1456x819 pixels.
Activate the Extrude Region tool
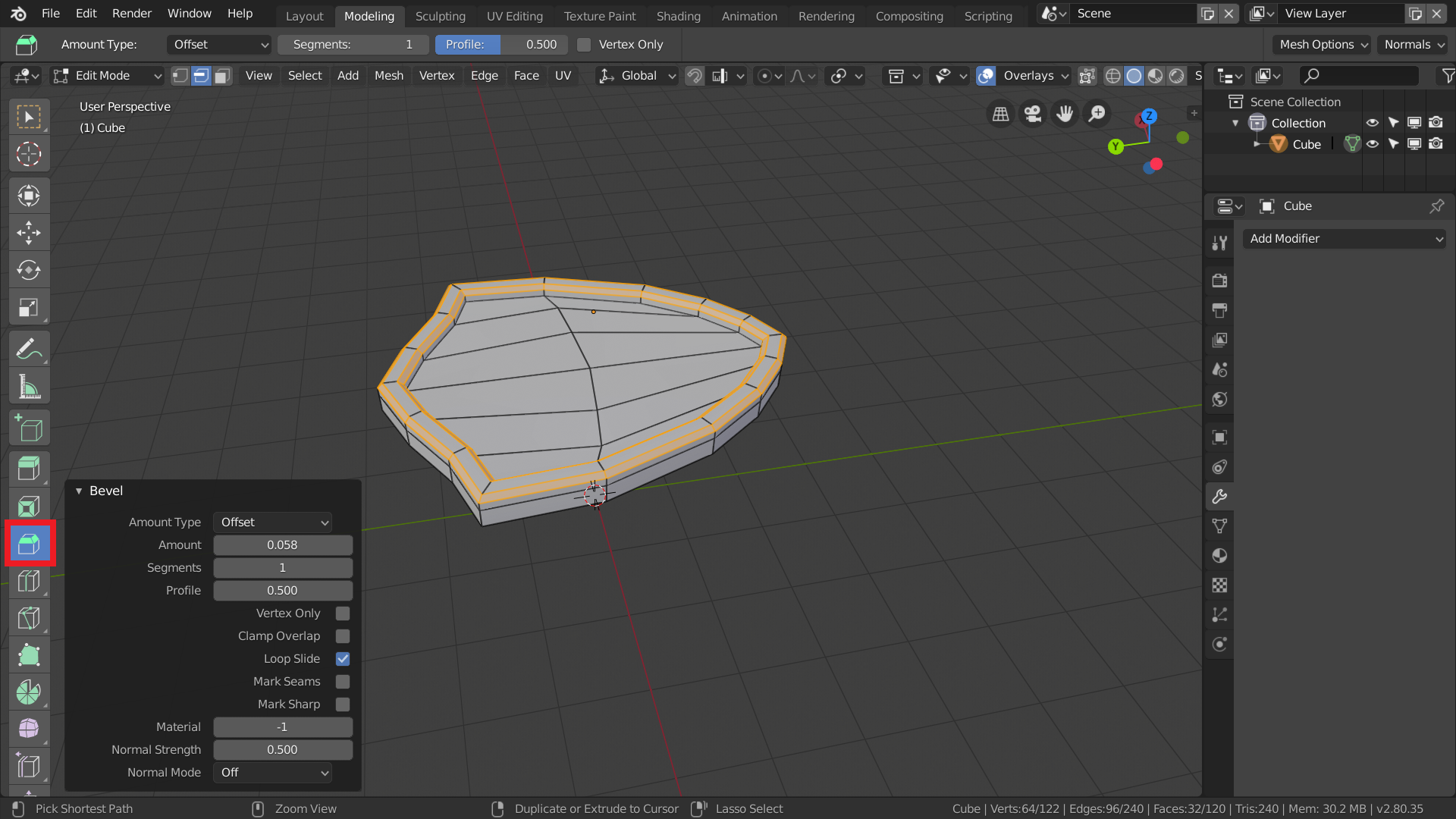pyautogui.click(x=29, y=469)
